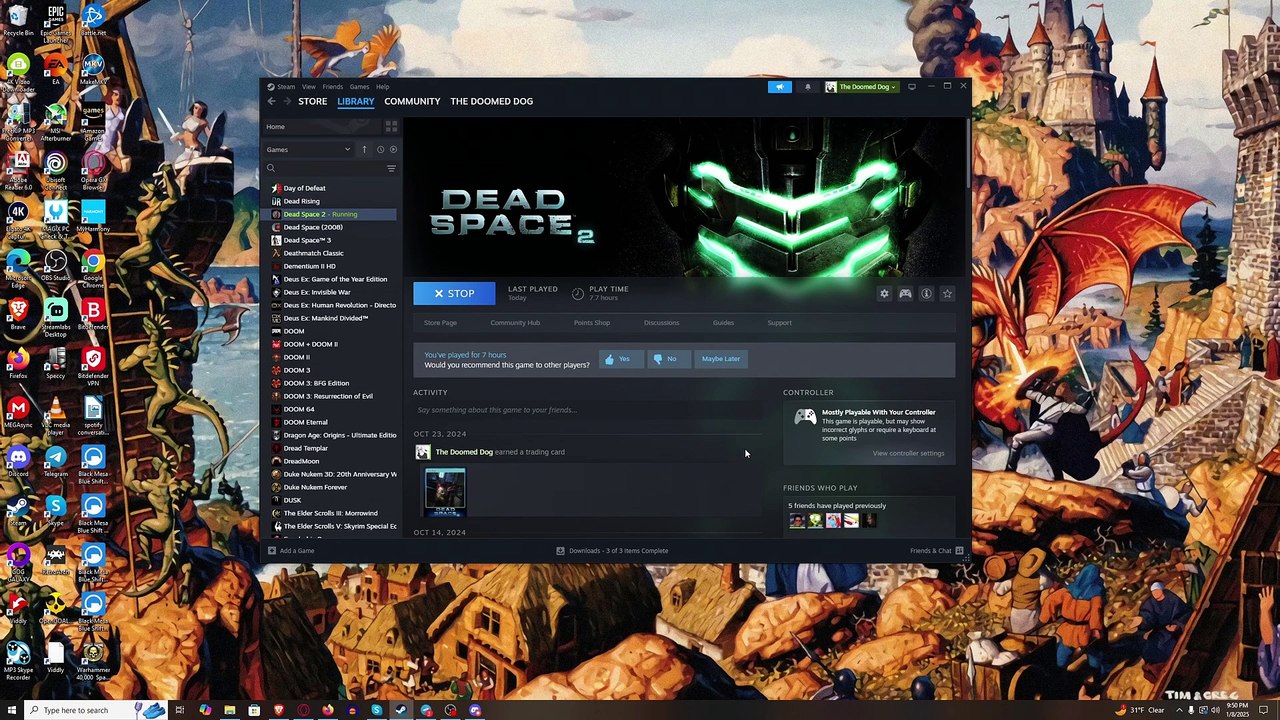This screenshot has height=720, width=1280.
Task: Open Task View on the taskbar
Action: click(x=180, y=710)
